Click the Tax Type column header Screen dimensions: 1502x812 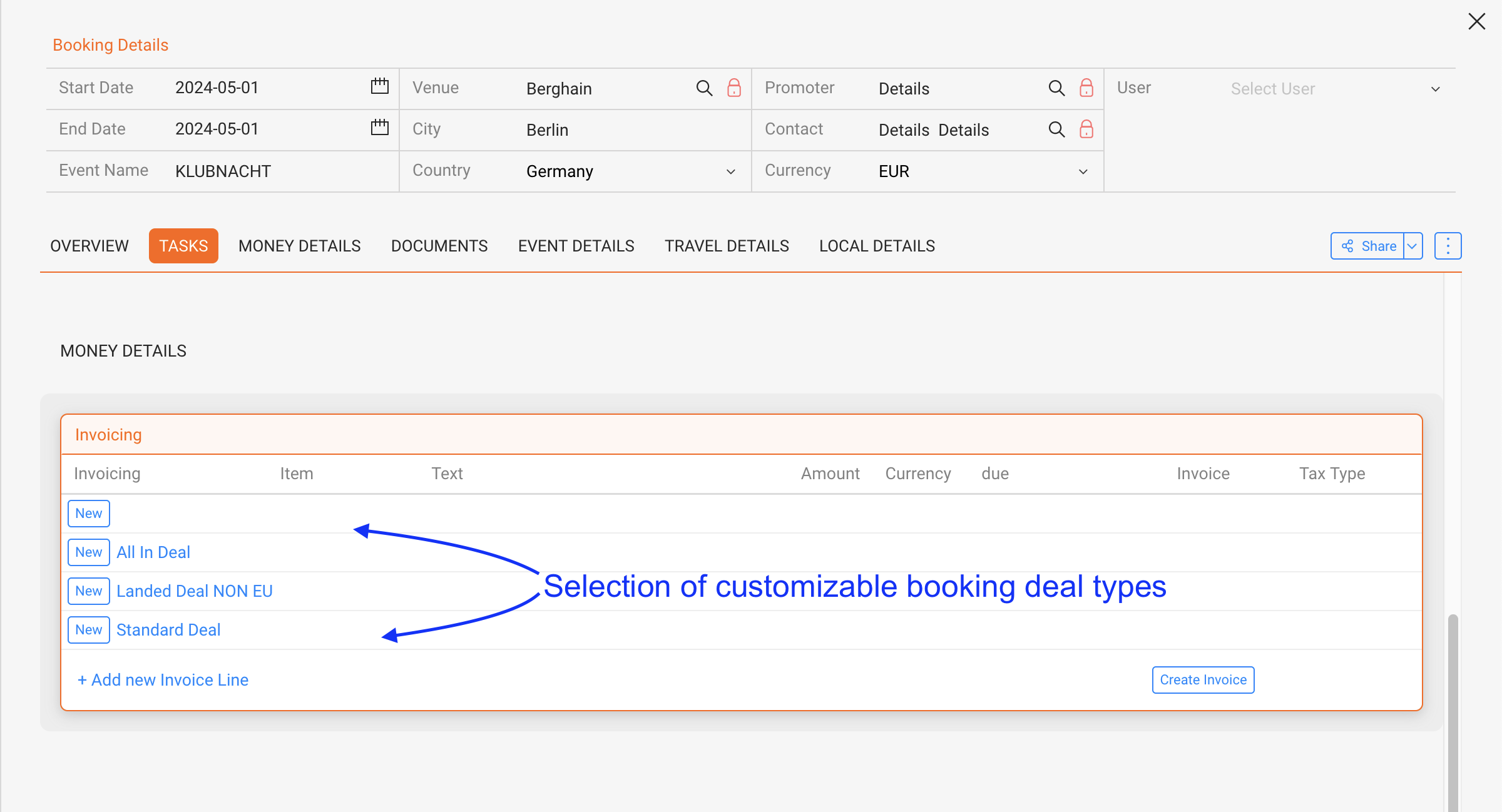[1332, 474]
